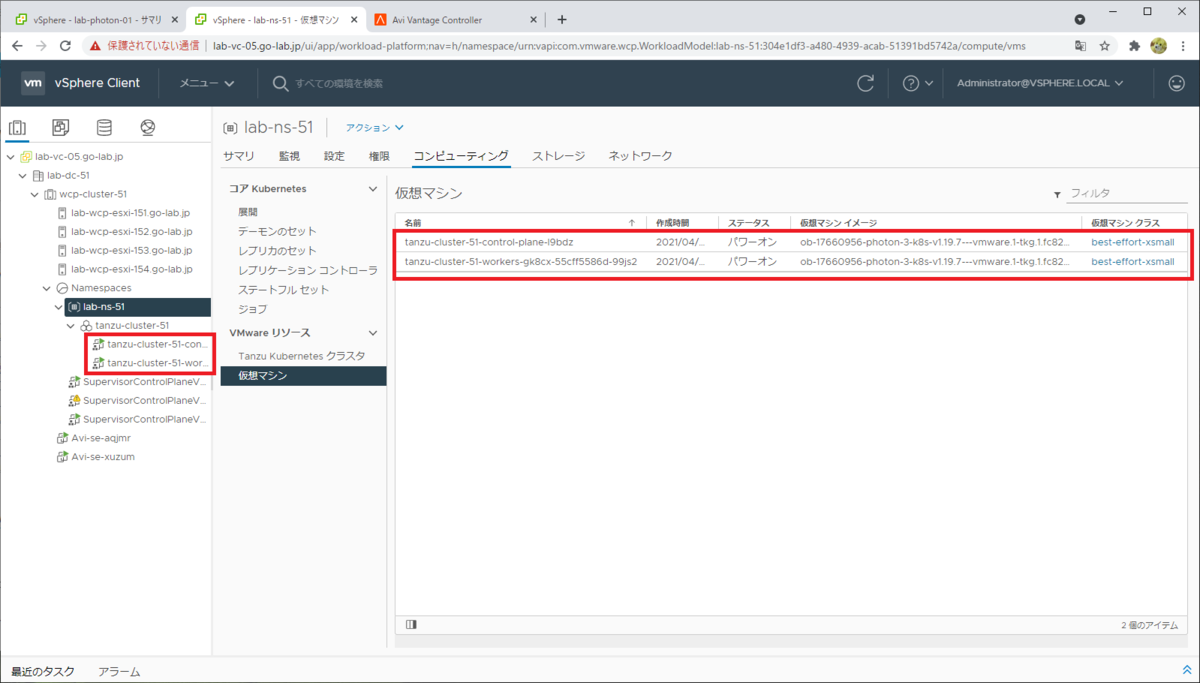1200x683 pixels.
Task: Switch to the 監視 tab
Action: pyautogui.click(x=289, y=156)
